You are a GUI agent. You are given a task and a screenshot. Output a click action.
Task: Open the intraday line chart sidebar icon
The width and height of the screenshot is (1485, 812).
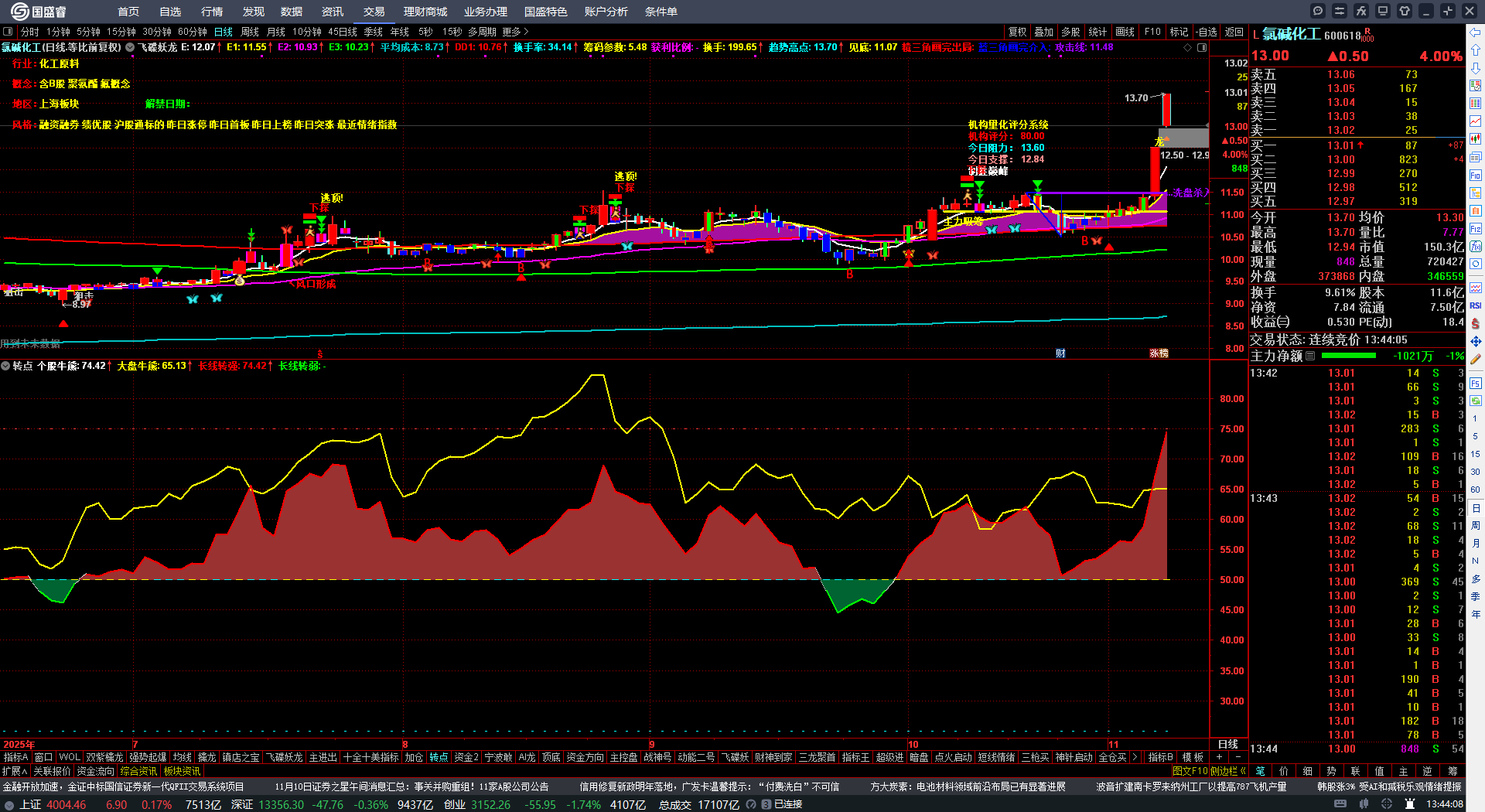click(x=1476, y=121)
